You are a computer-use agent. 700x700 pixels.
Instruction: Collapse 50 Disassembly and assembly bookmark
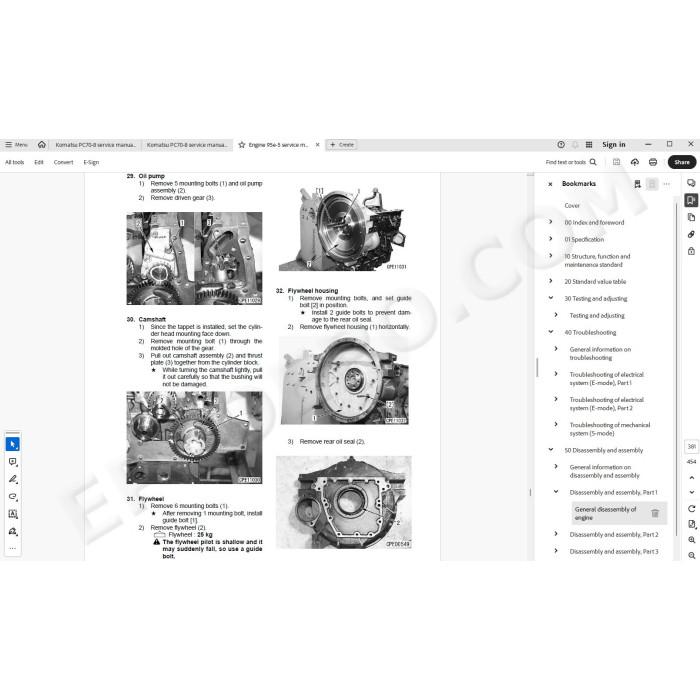pos(550,450)
